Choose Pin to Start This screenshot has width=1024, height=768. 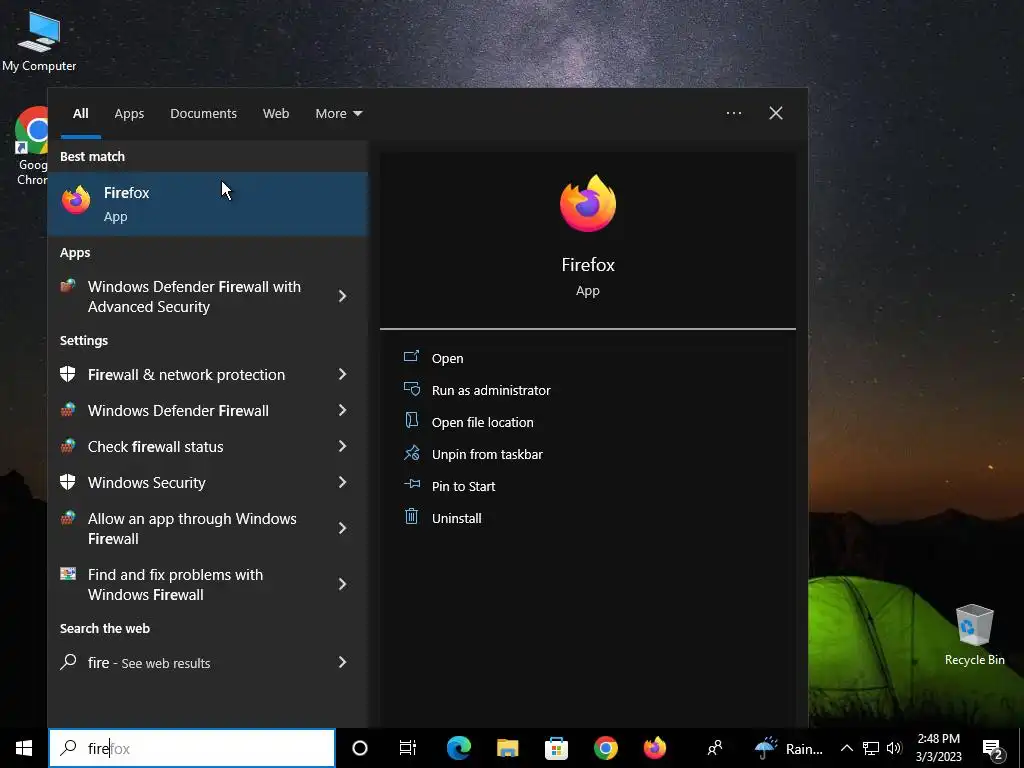[x=464, y=487]
